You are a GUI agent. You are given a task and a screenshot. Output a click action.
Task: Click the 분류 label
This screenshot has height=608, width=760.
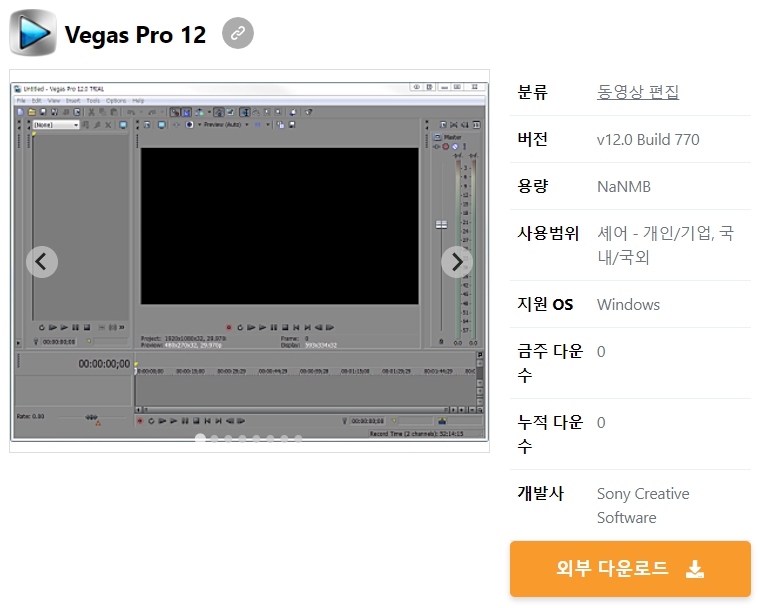532,92
